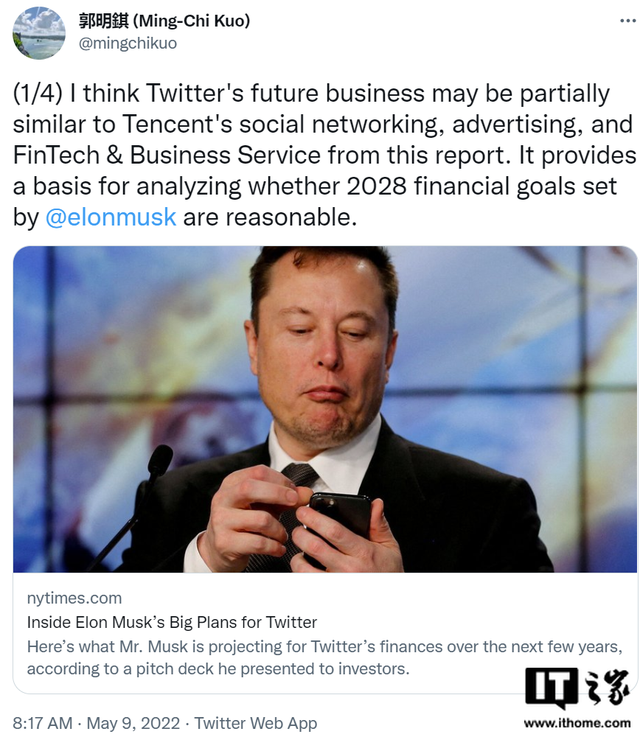Open the 8:17 AM timestamp
This screenshot has width=640, height=737.
43,723
